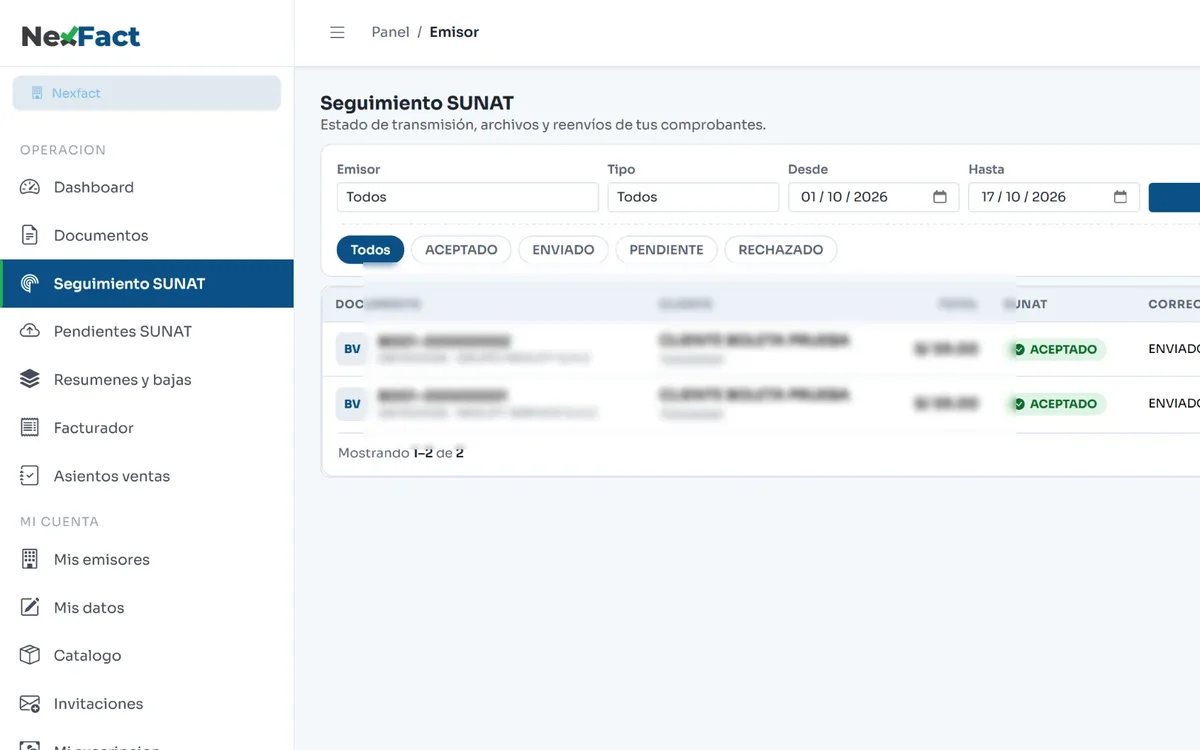Click the Panel breadcrumb link
This screenshot has height=750, width=1200.
pyautogui.click(x=390, y=32)
